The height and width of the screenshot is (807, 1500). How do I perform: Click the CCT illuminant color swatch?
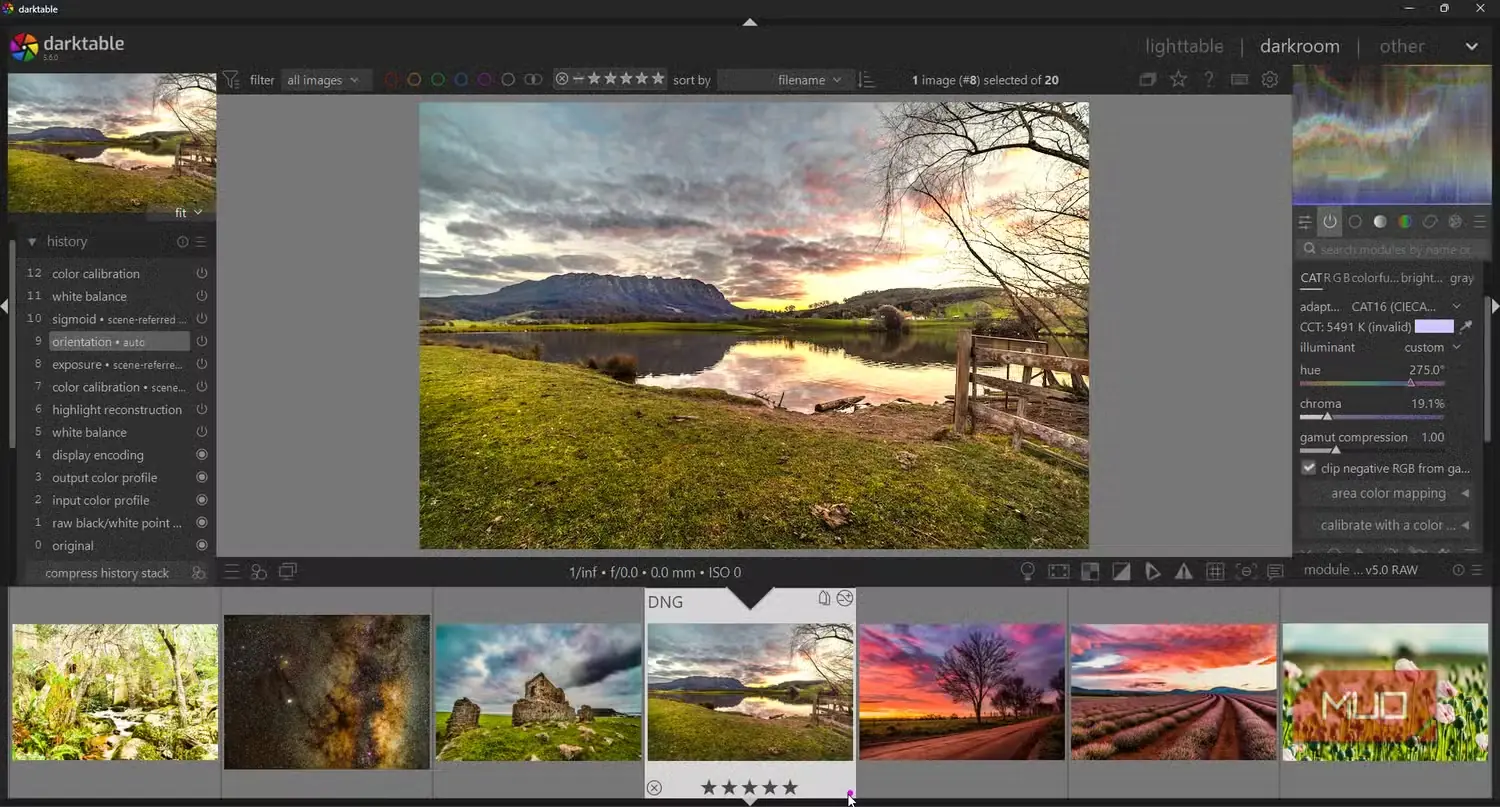click(x=1434, y=327)
